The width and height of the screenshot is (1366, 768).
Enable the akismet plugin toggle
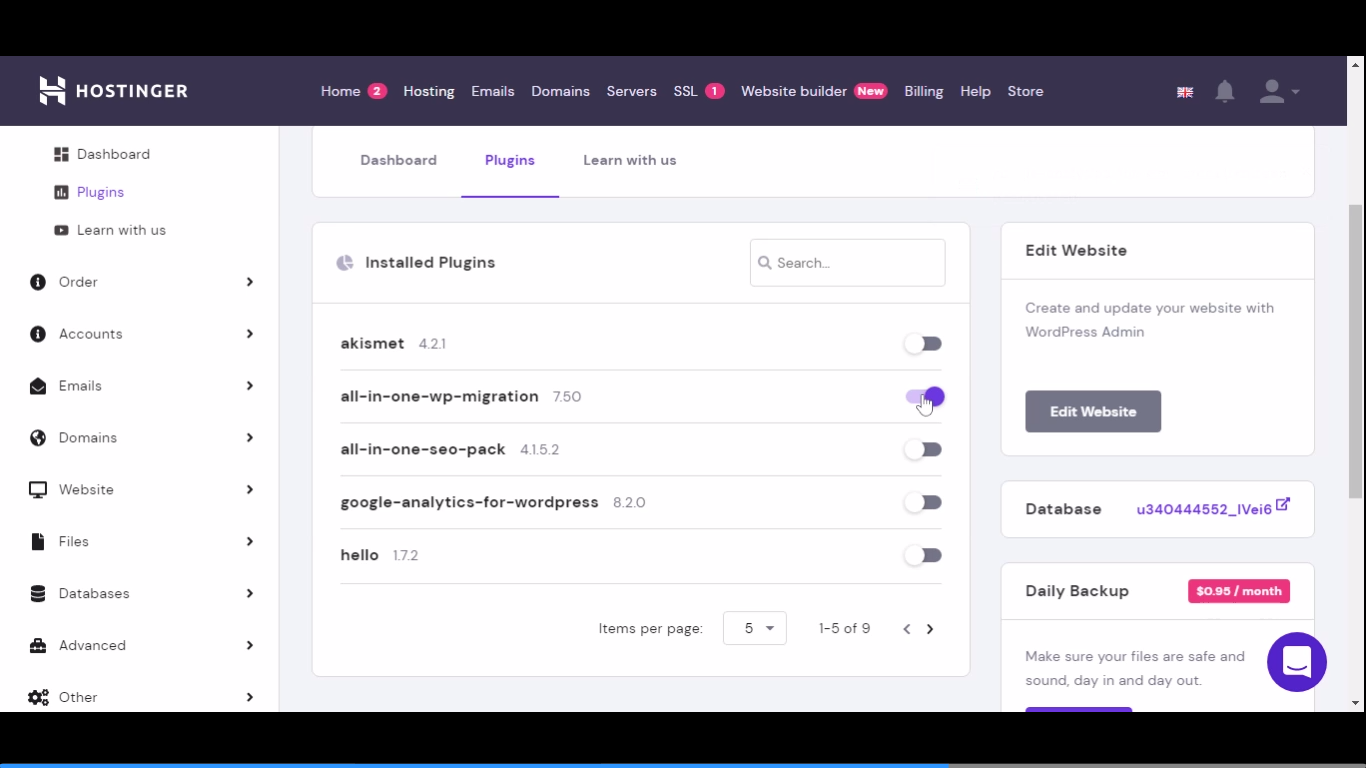tap(923, 344)
